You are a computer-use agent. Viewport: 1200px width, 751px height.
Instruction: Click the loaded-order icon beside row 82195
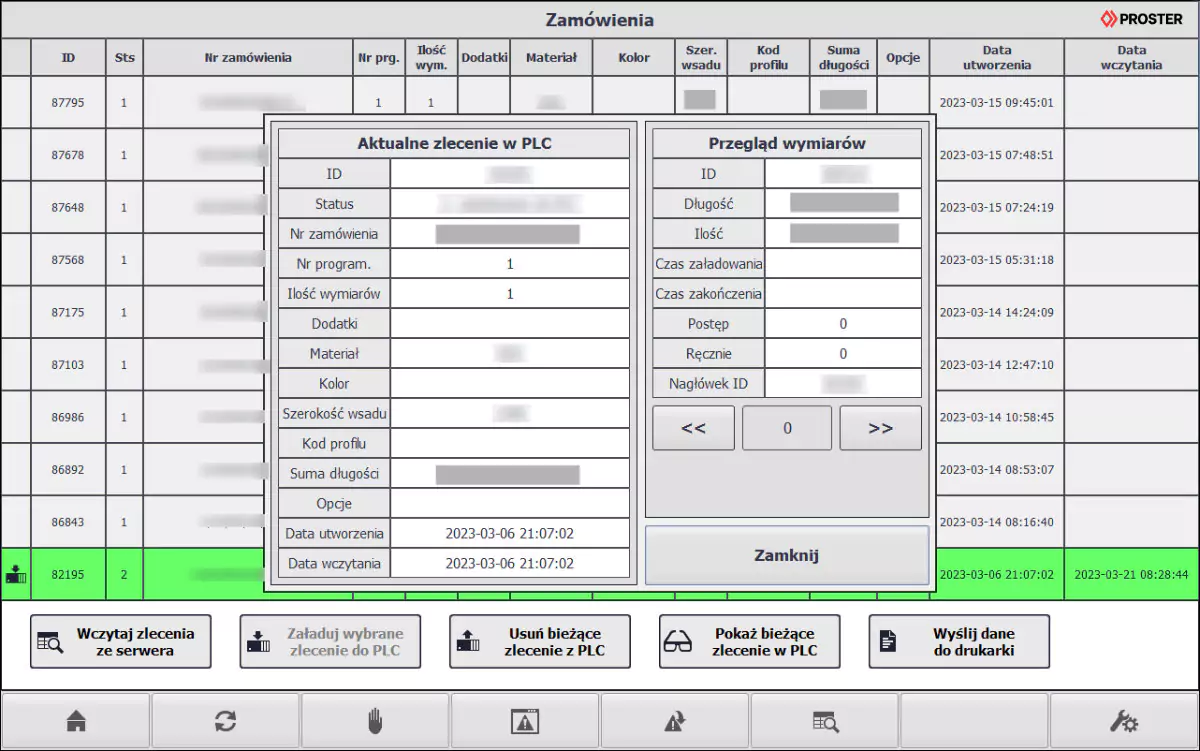pos(14,575)
